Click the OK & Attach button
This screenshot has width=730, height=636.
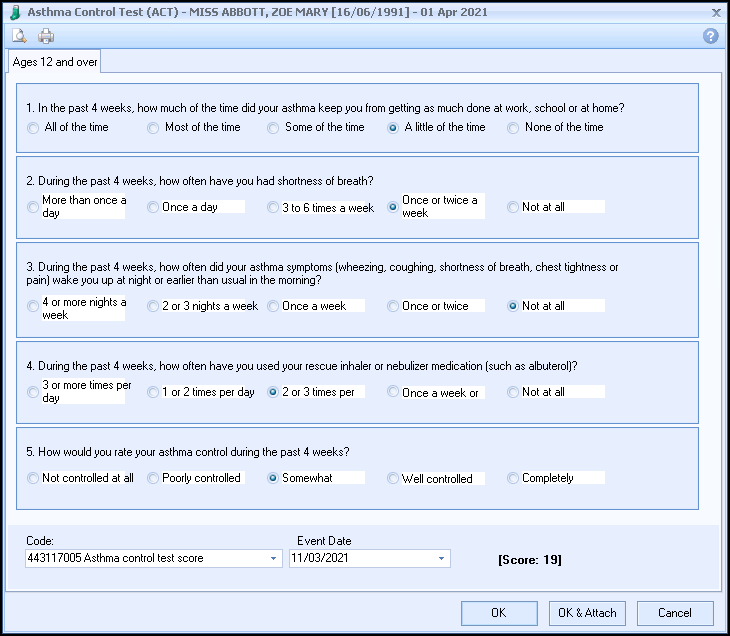[587, 613]
